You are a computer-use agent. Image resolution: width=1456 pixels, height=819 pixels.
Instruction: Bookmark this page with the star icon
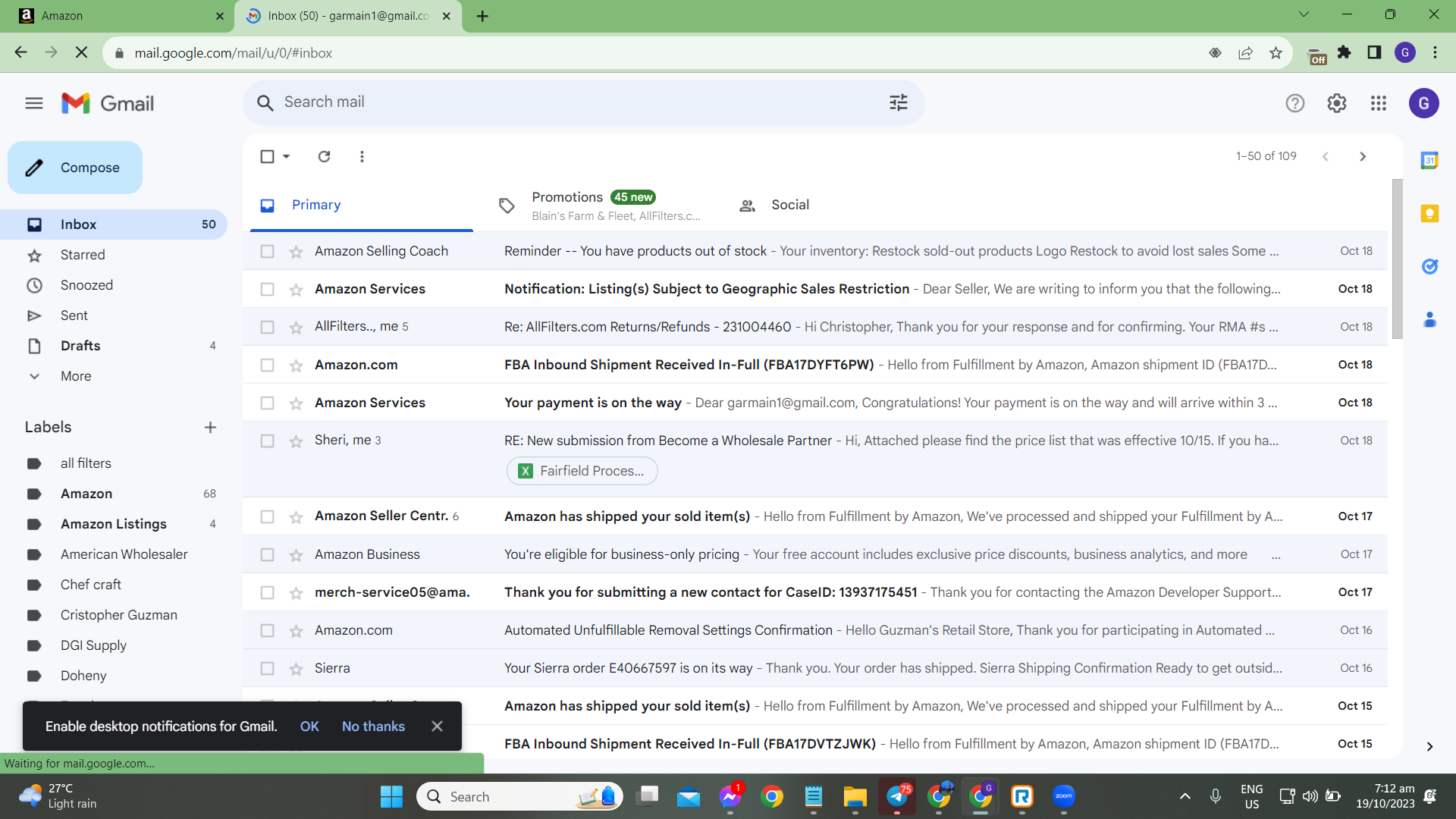coord(1276,53)
